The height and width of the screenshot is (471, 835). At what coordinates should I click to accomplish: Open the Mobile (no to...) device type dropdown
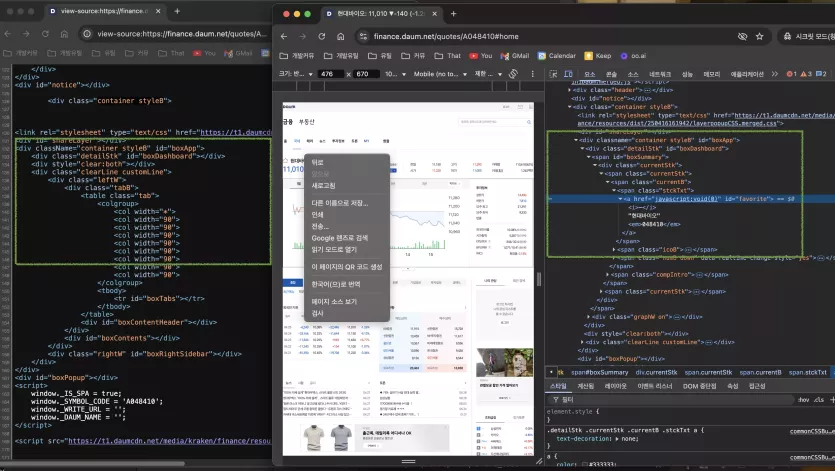point(440,74)
